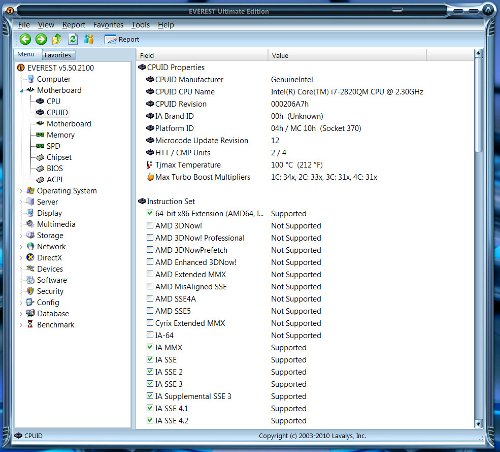Click the Value column header
This screenshot has width=500, height=452.
pyautogui.click(x=347, y=55)
